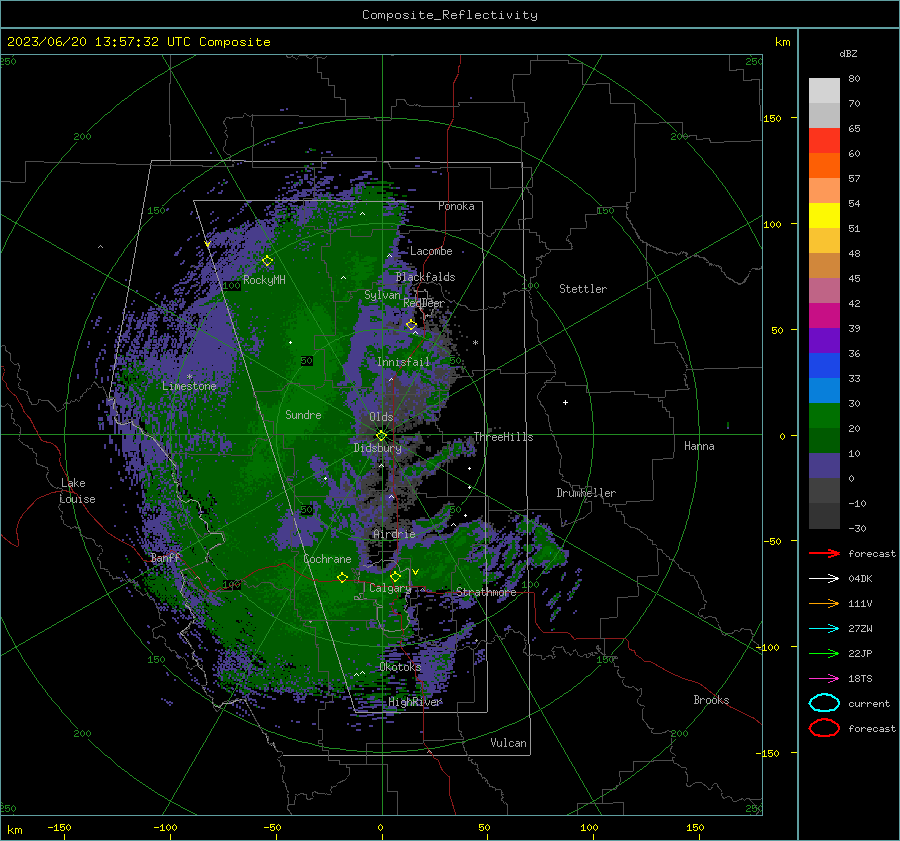900x841 pixels.
Task: Click the Ponoka label
Action: (456, 206)
